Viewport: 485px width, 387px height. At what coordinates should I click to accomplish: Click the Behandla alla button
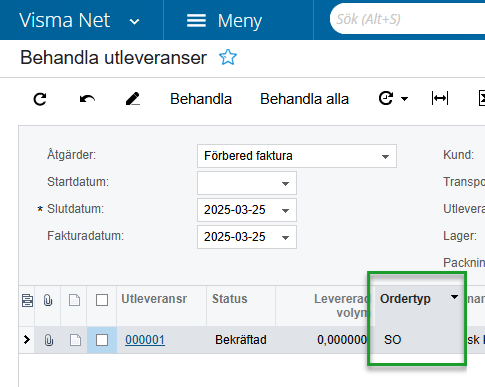click(x=304, y=99)
